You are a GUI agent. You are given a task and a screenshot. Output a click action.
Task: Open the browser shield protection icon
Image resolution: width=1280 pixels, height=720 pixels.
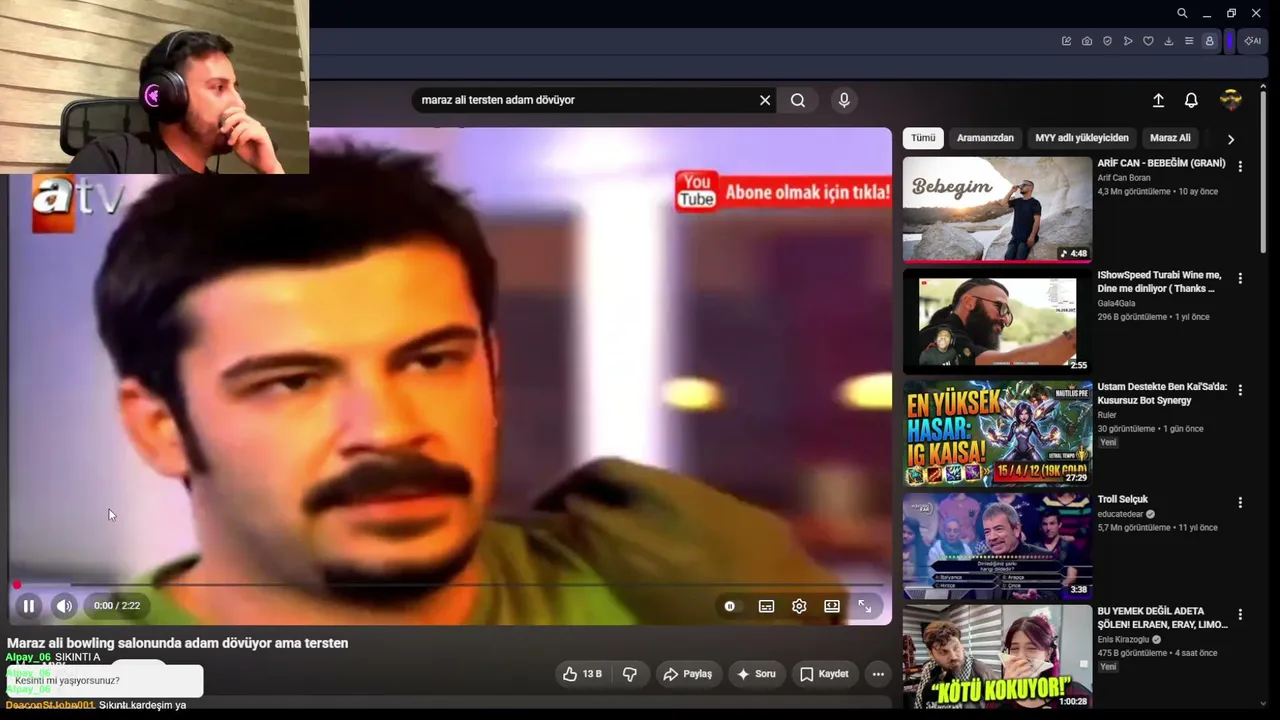pyautogui.click(x=1107, y=41)
